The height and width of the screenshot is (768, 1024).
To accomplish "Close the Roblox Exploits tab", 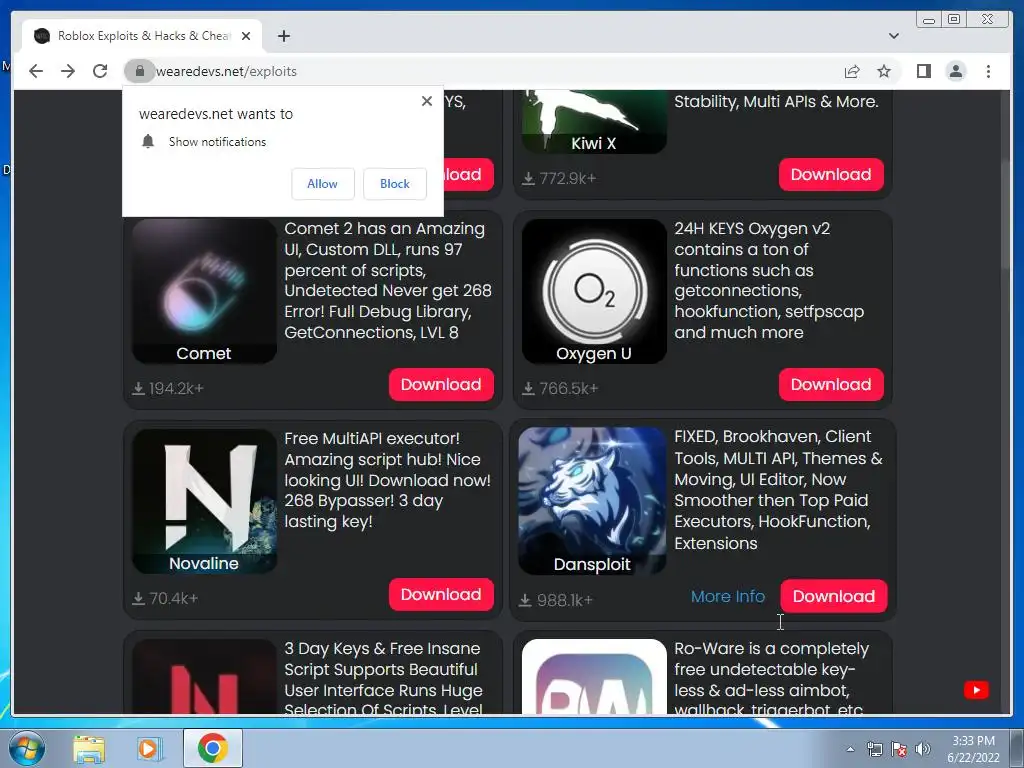I will (246, 36).
